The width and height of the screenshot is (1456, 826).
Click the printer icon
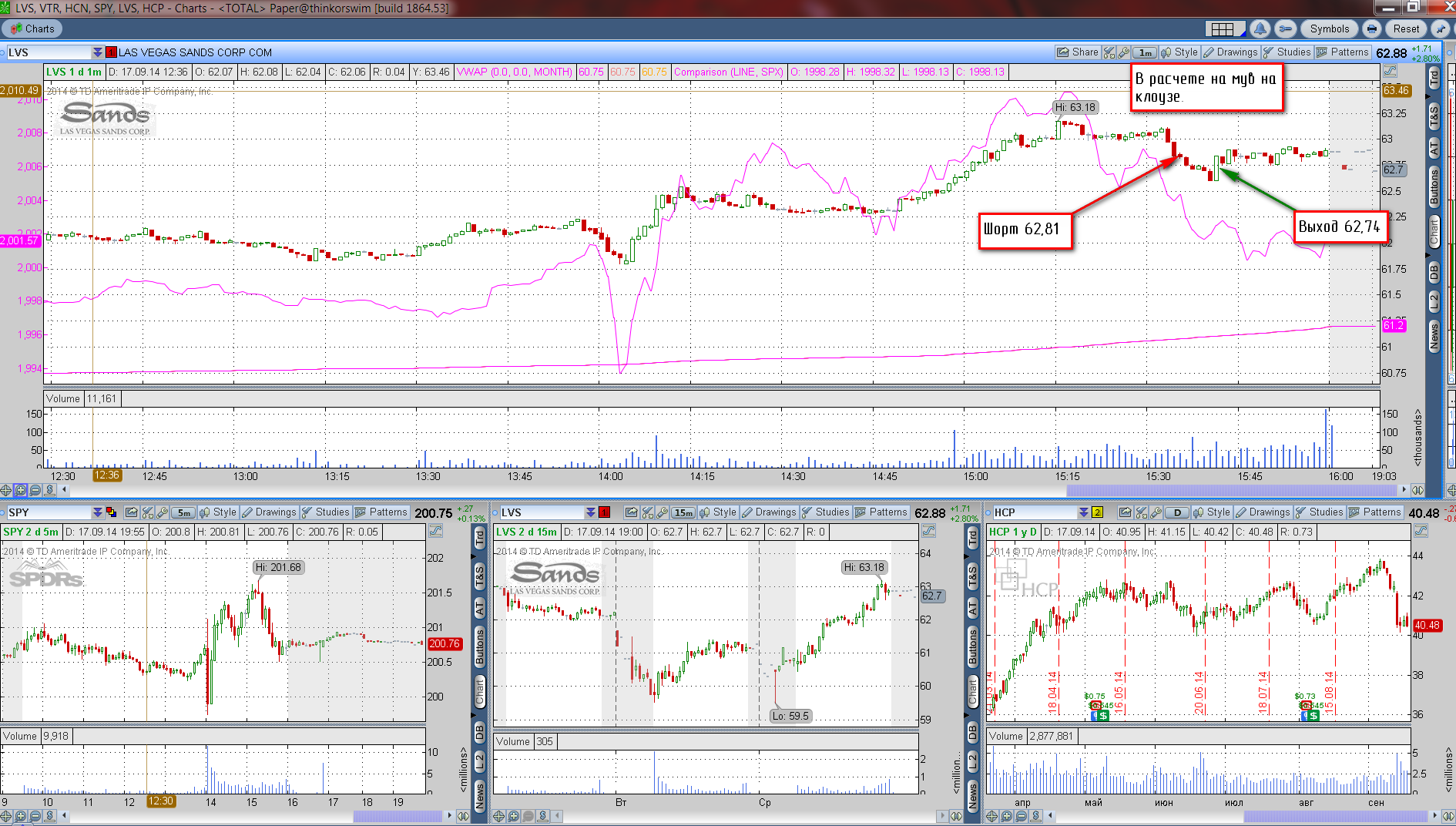[1371, 29]
